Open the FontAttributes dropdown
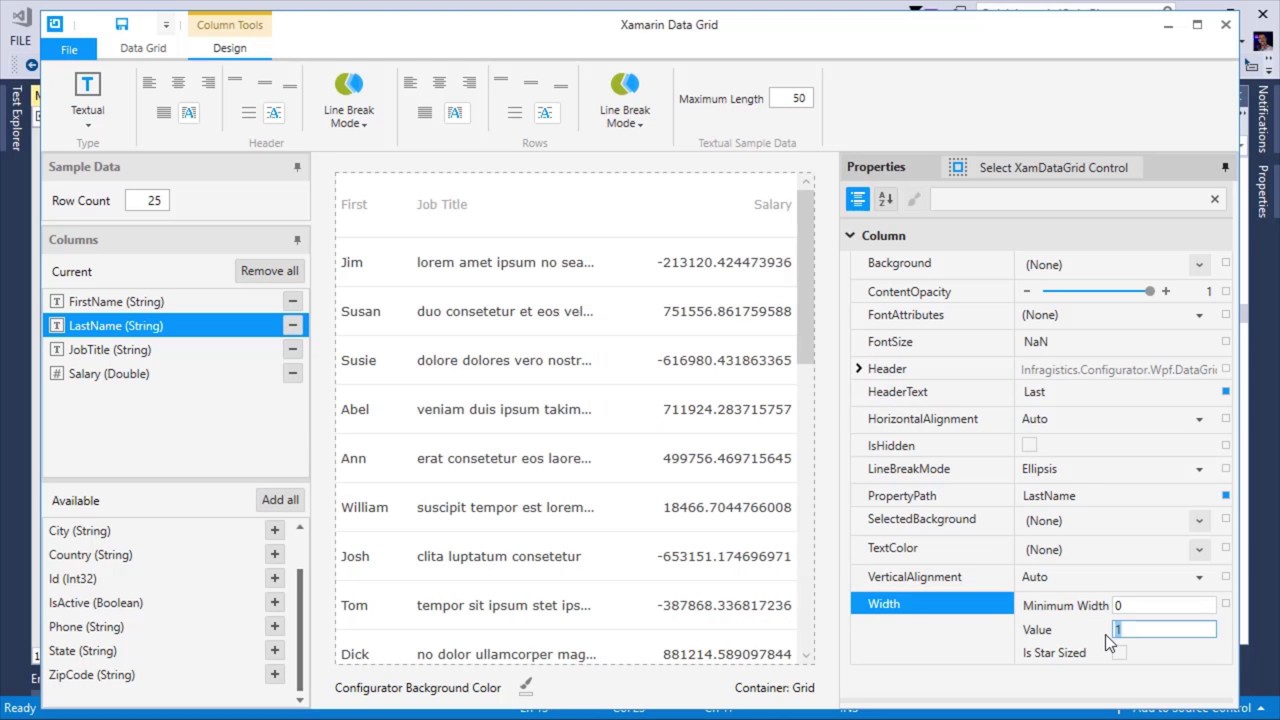This screenshot has width=1280, height=720. pyautogui.click(x=1199, y=315)
